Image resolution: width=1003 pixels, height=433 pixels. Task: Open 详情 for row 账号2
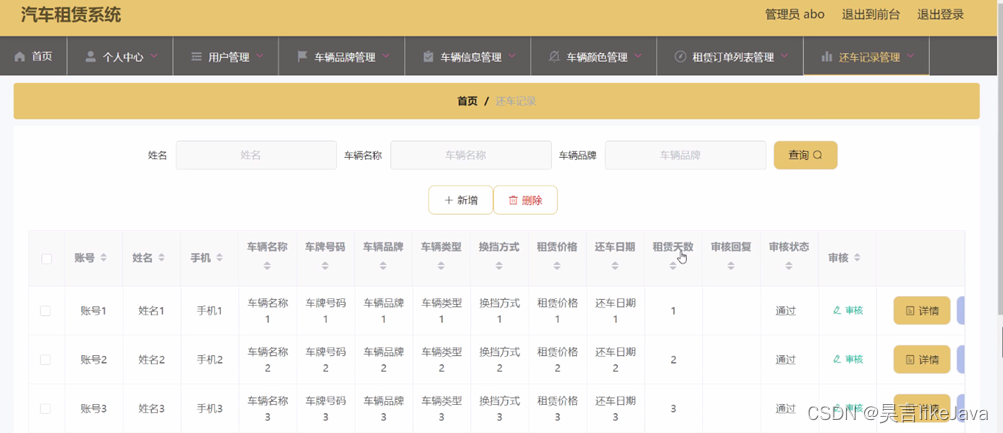922,359
